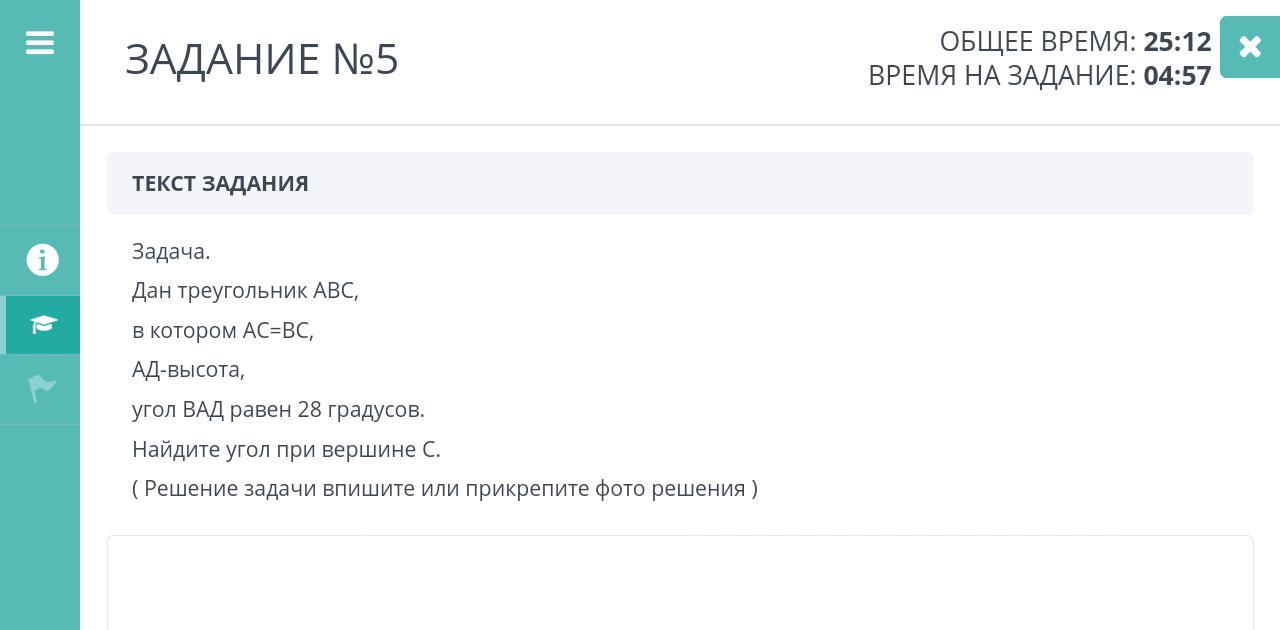Click the line Дан треугольник АВС

point(245,291)
